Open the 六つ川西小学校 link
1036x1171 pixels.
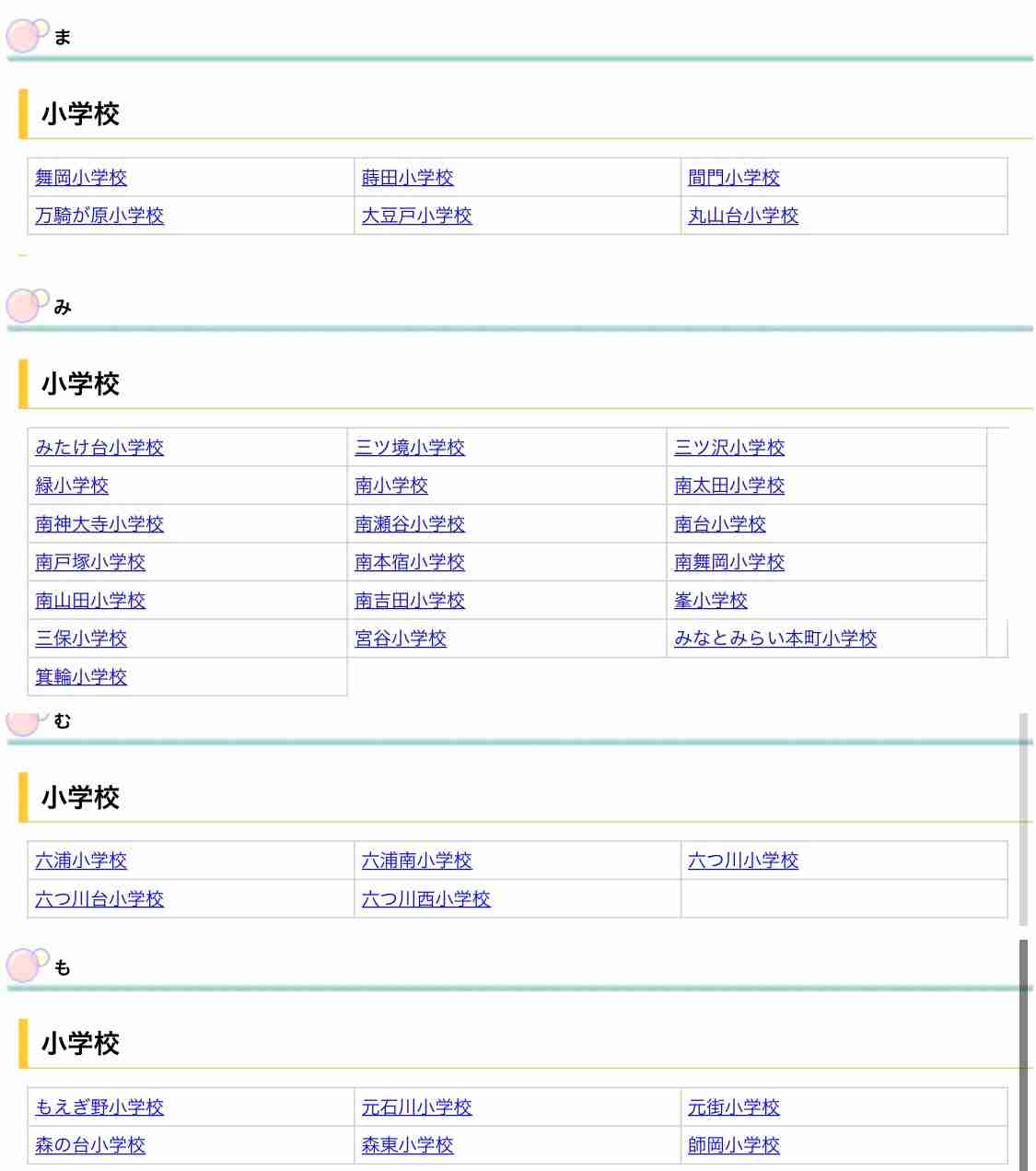click(425, 899)
